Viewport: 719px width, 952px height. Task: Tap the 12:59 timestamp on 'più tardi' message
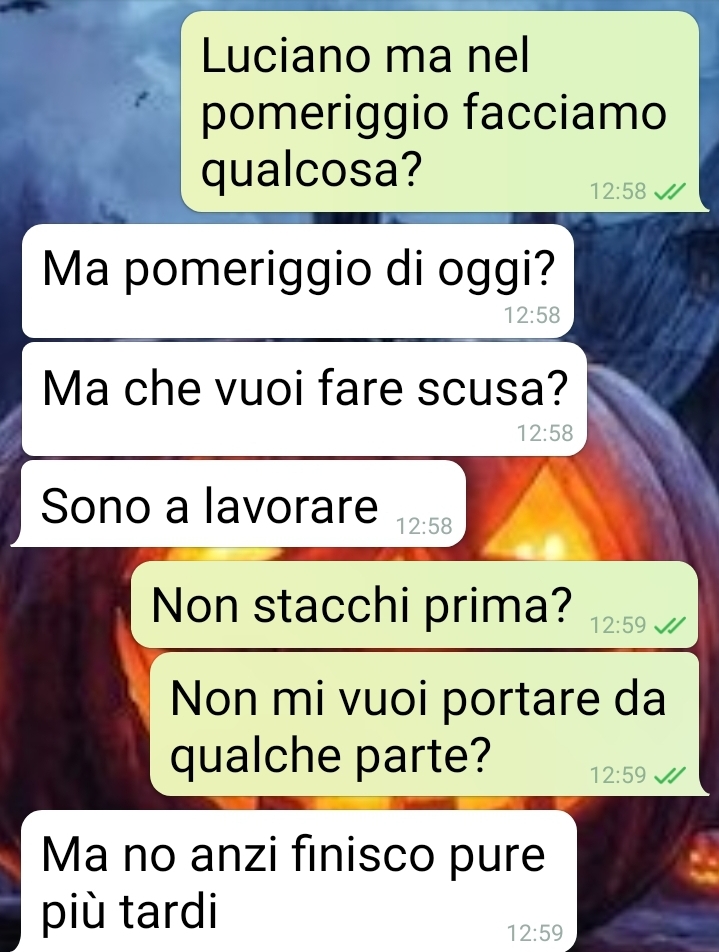click(535, 933)
